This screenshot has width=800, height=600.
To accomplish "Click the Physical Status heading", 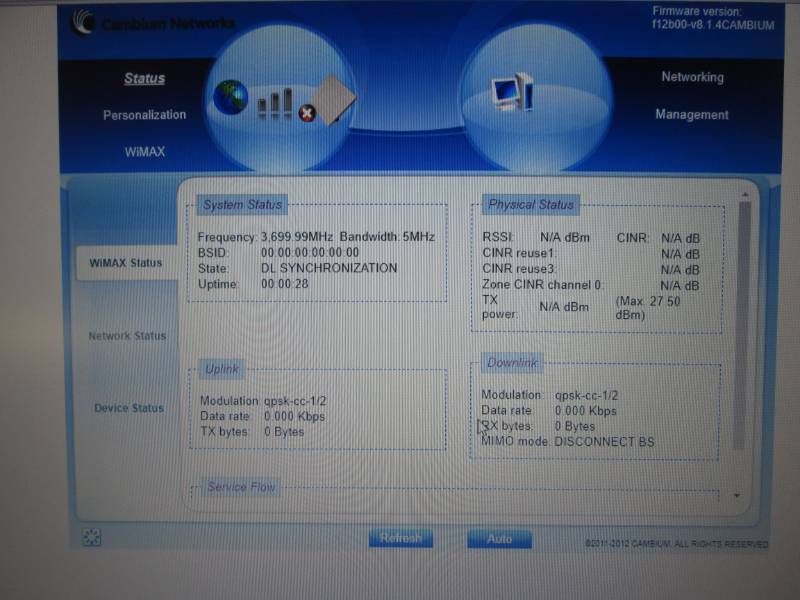I will (531, 205).
